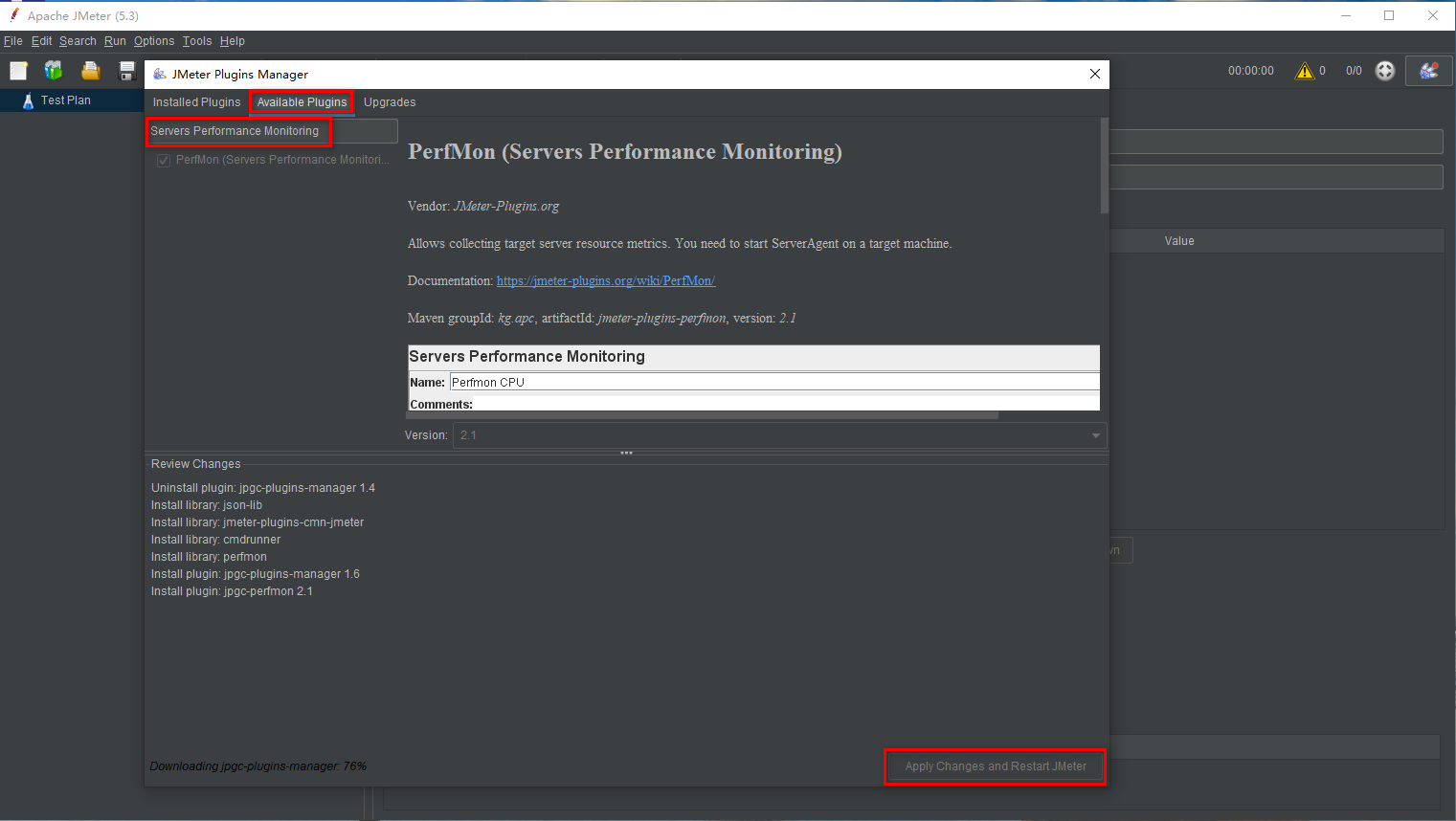Open the Templates toolbar icon
Image resolution: width=1456 pixels, height=821 pixels.
54,70
